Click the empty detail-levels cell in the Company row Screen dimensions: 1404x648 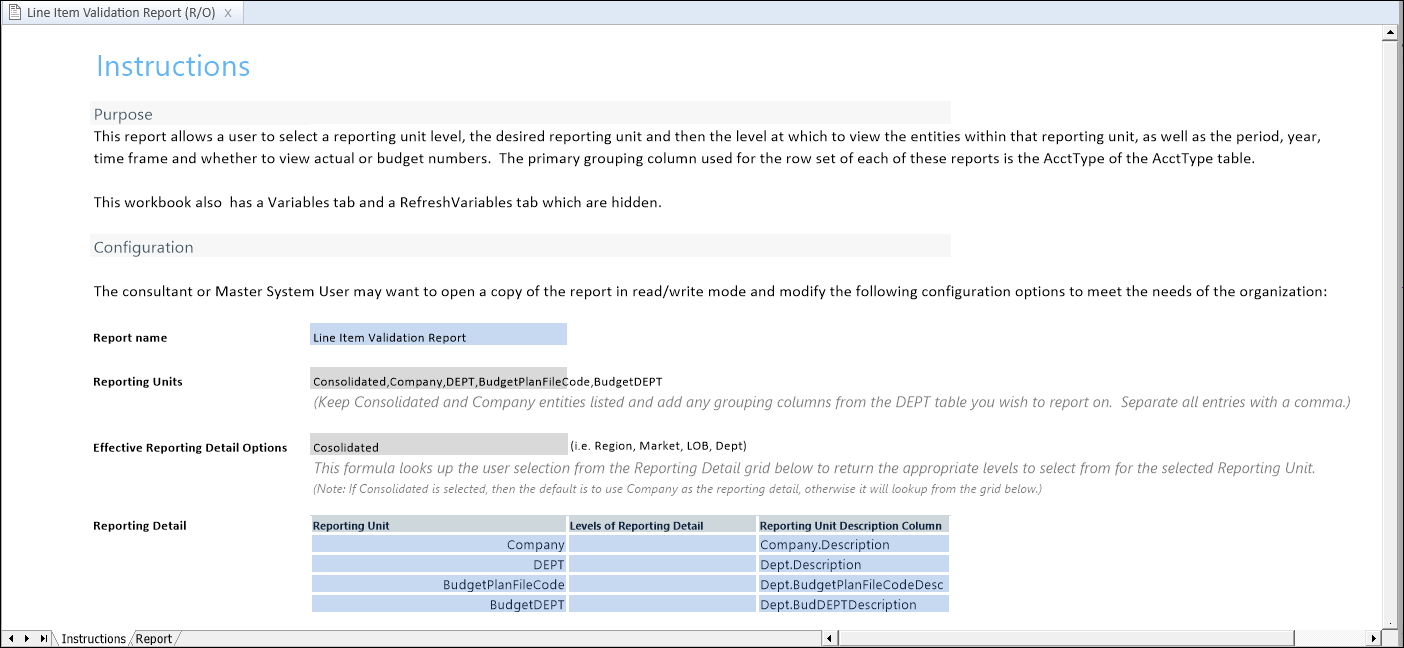pos(663,545)
